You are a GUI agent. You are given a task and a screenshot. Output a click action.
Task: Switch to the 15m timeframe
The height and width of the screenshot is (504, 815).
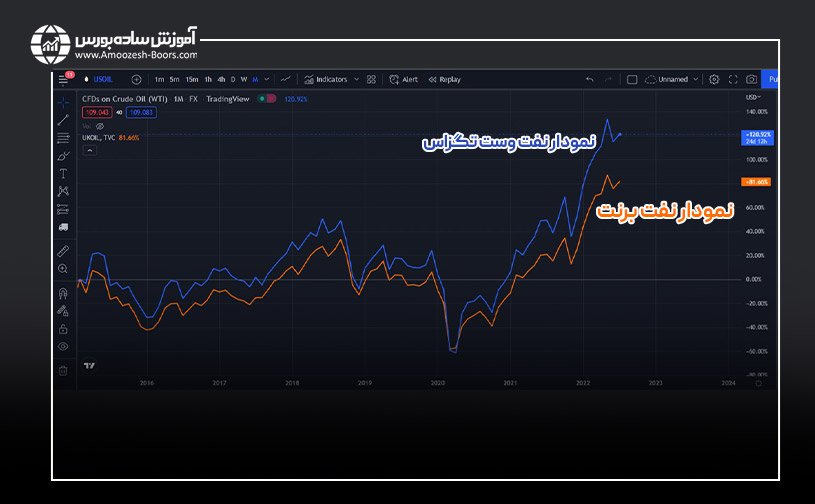(191, 79)
